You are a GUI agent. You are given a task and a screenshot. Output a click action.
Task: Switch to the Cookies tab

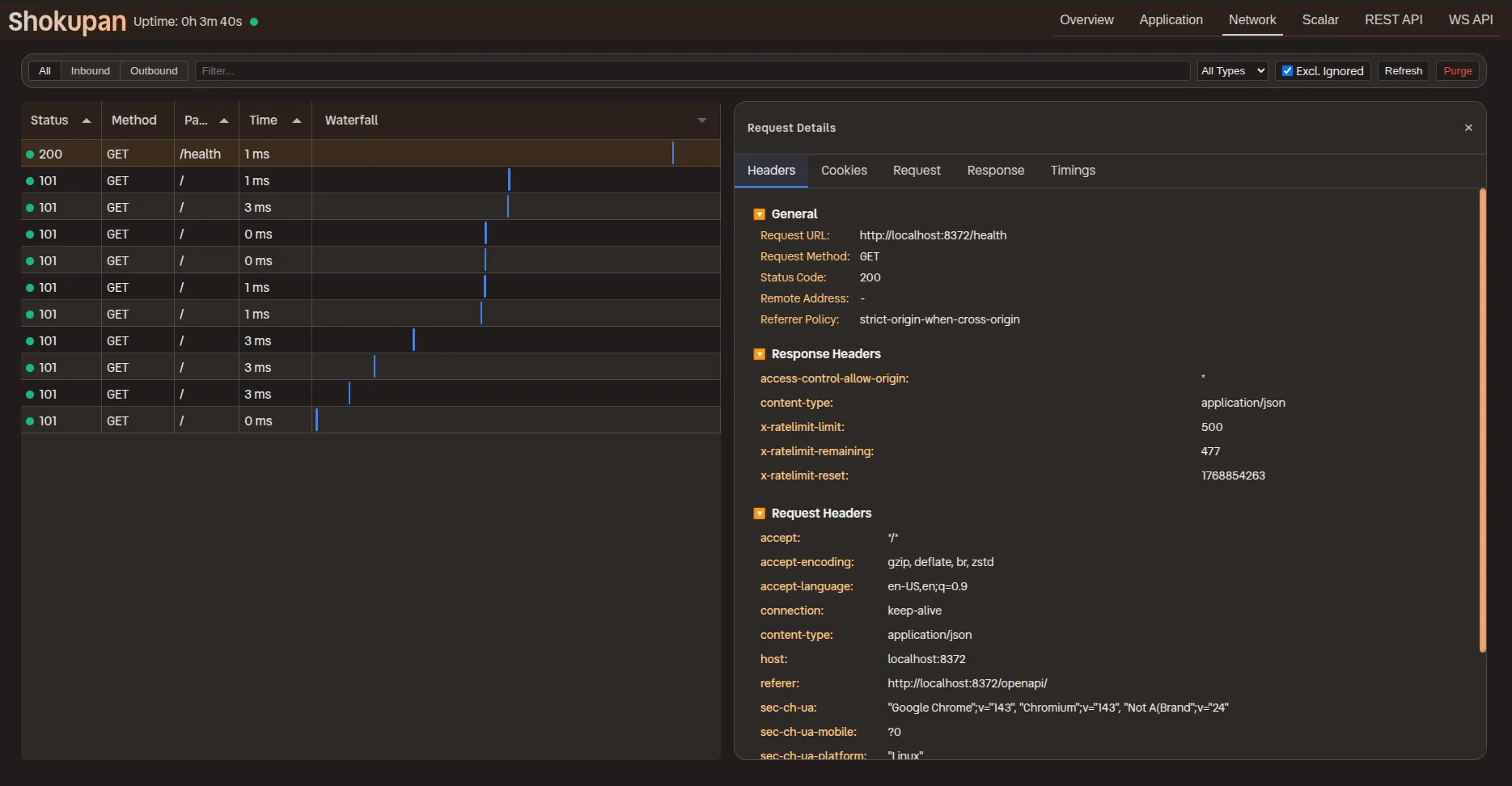[x=844, y=171]
